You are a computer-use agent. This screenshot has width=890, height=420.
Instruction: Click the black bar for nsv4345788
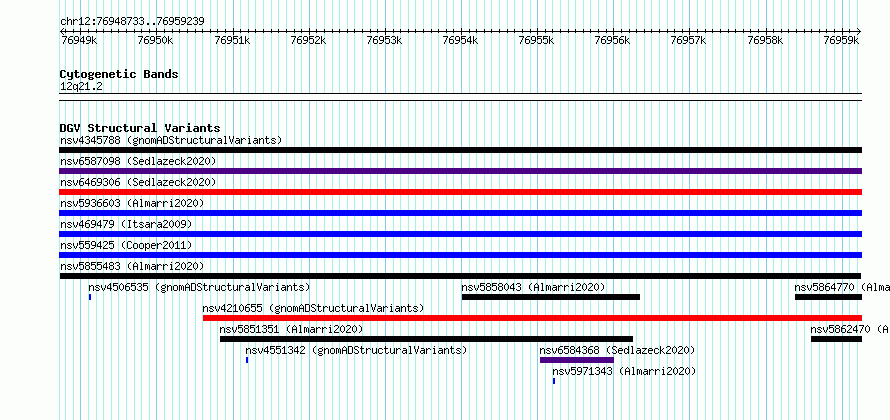[x=460, y=150]
